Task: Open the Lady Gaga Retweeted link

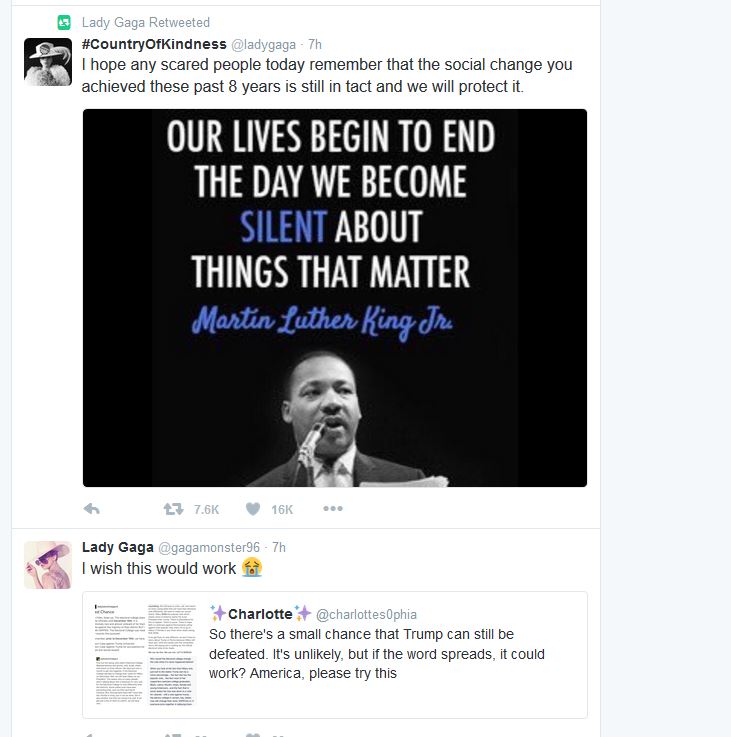Action: [x=146, y=23]
